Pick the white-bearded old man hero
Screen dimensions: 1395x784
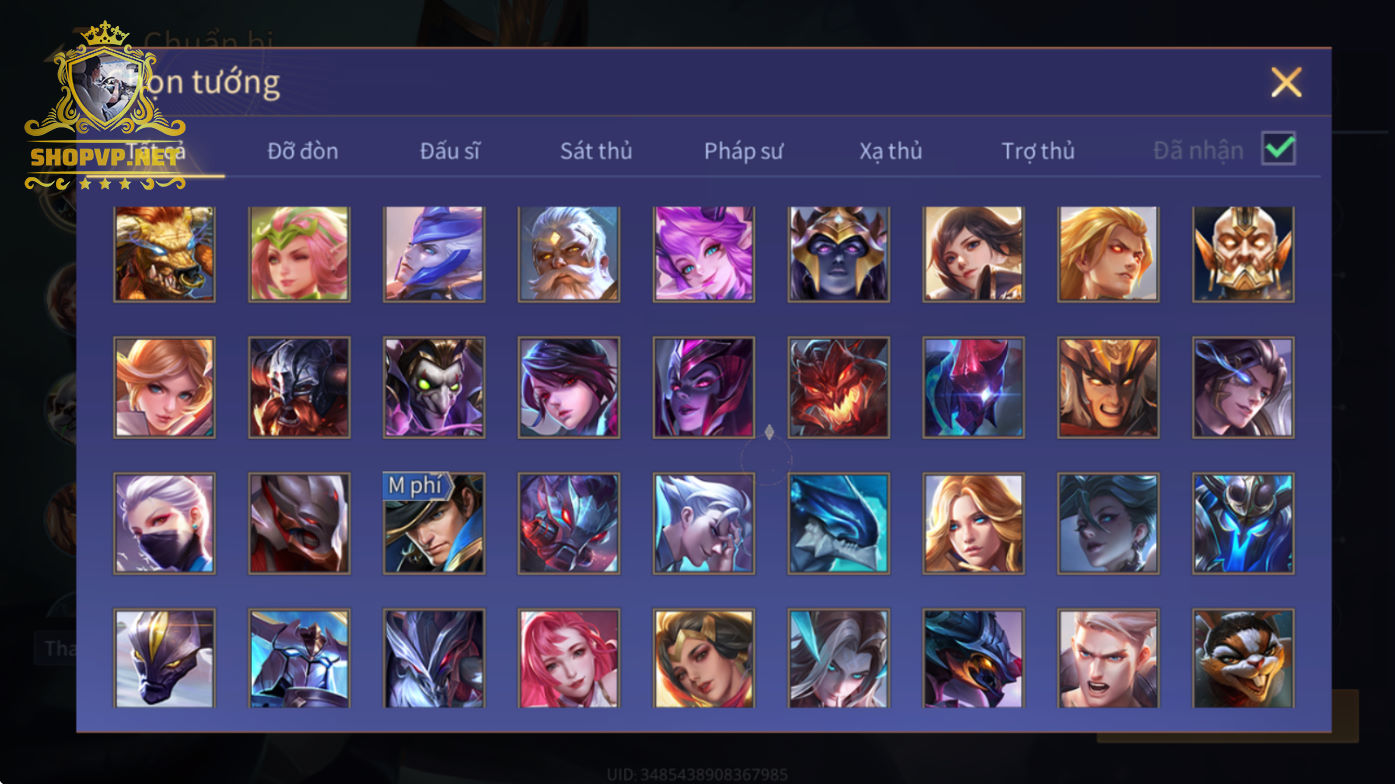[568, 254]
